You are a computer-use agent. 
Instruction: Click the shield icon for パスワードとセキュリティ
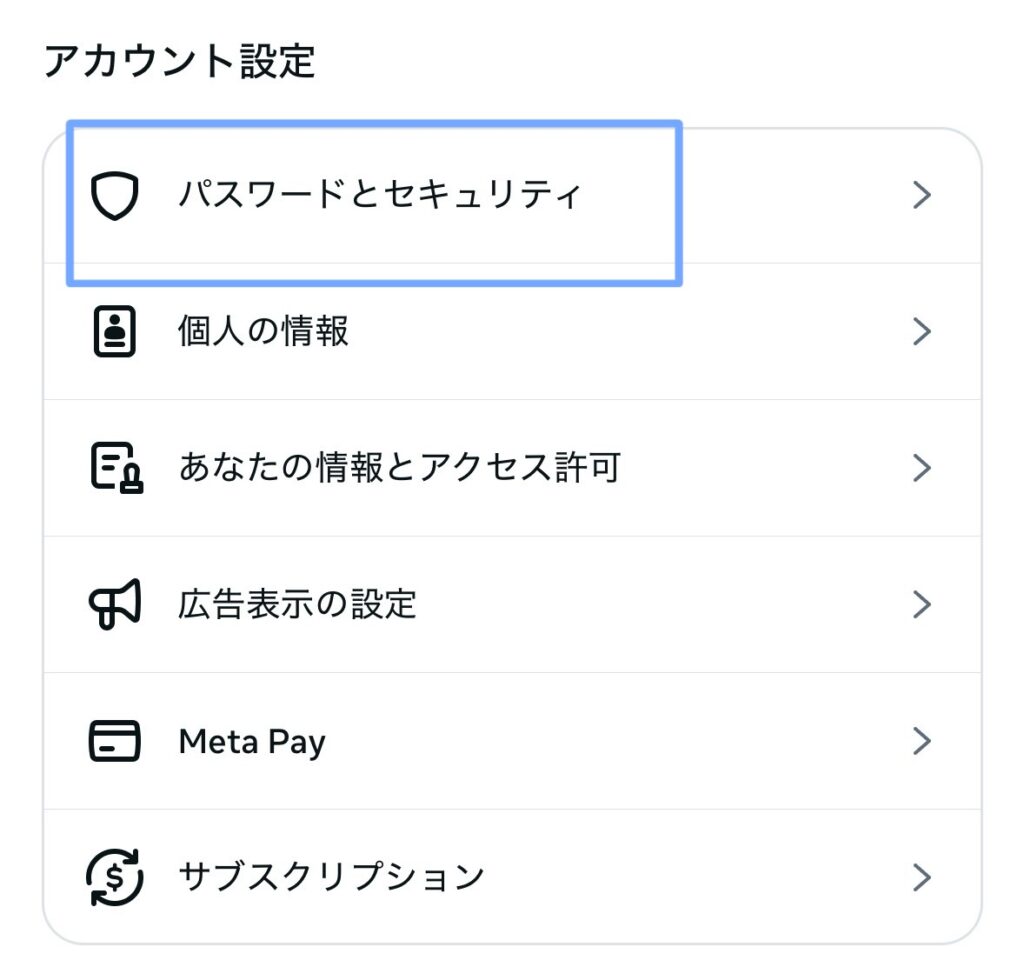(114, 196)
